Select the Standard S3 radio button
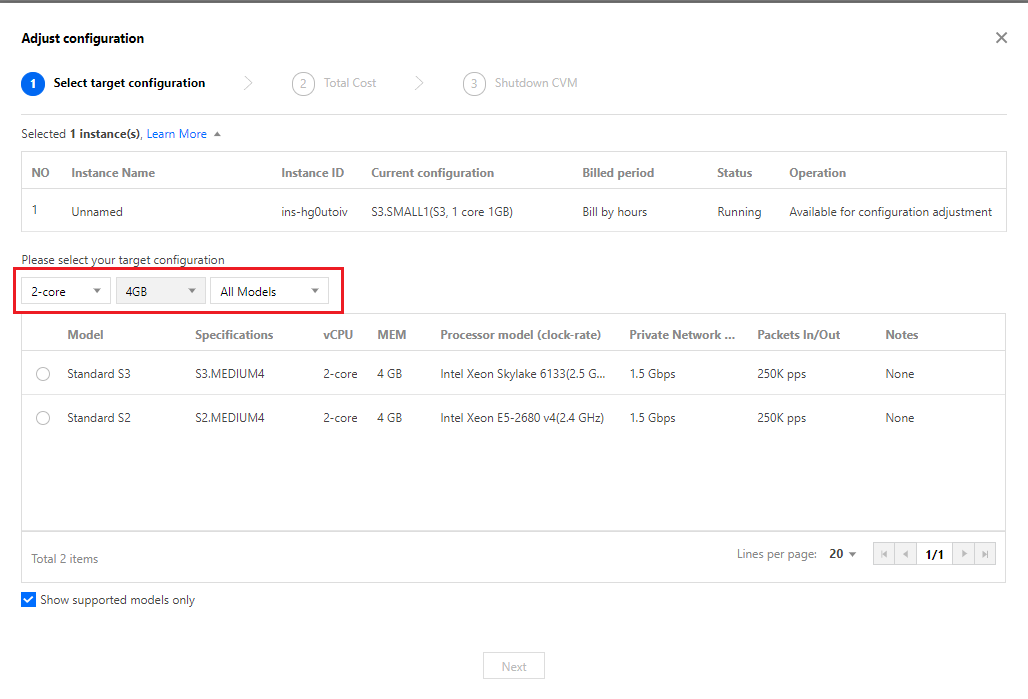Image resolution: width=1028 pixels, height=699 pixels. point(43,374)
